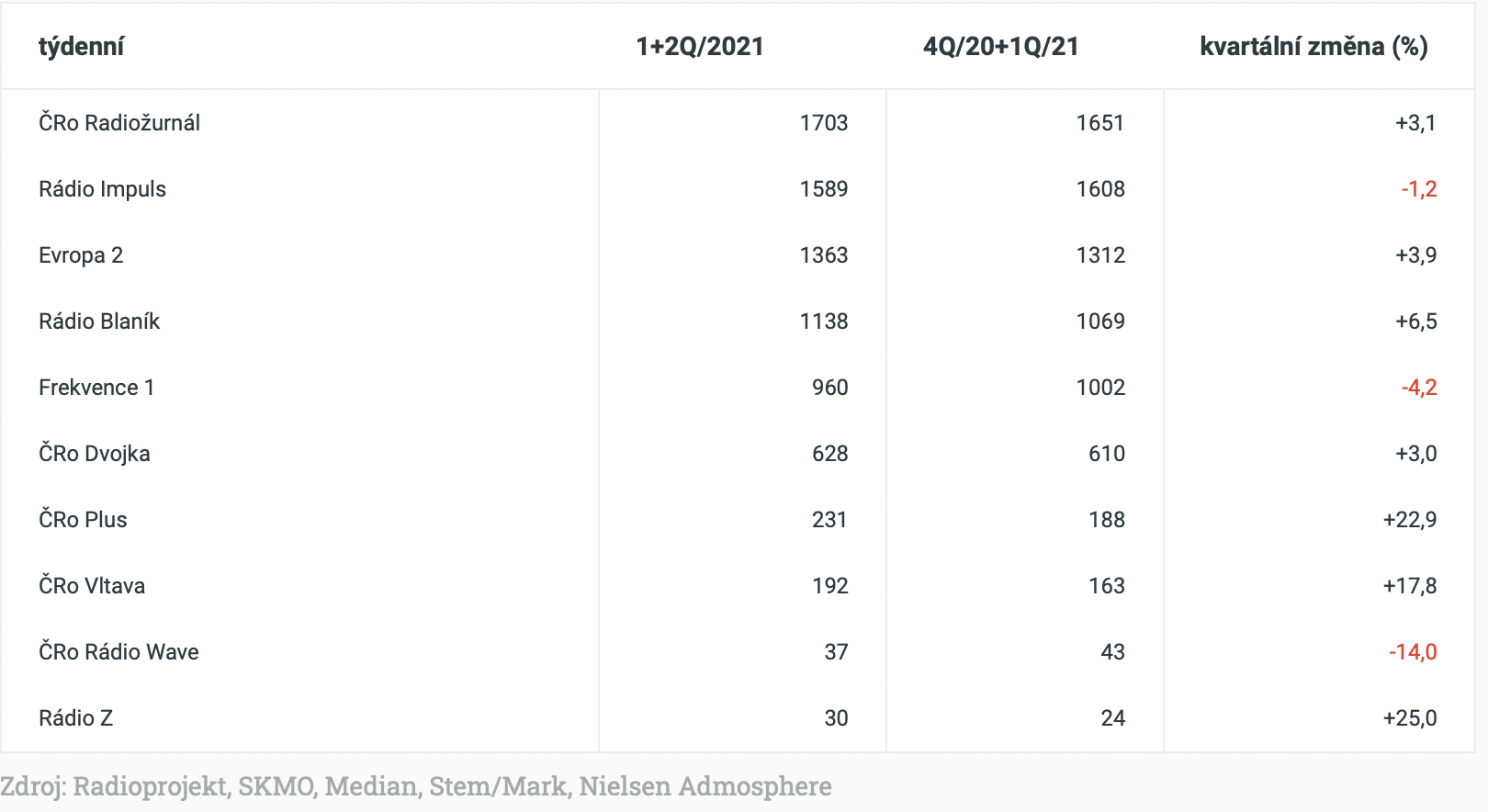Select the ČRo Plus row label
The image size is (1488, 812).
point(83,520)
